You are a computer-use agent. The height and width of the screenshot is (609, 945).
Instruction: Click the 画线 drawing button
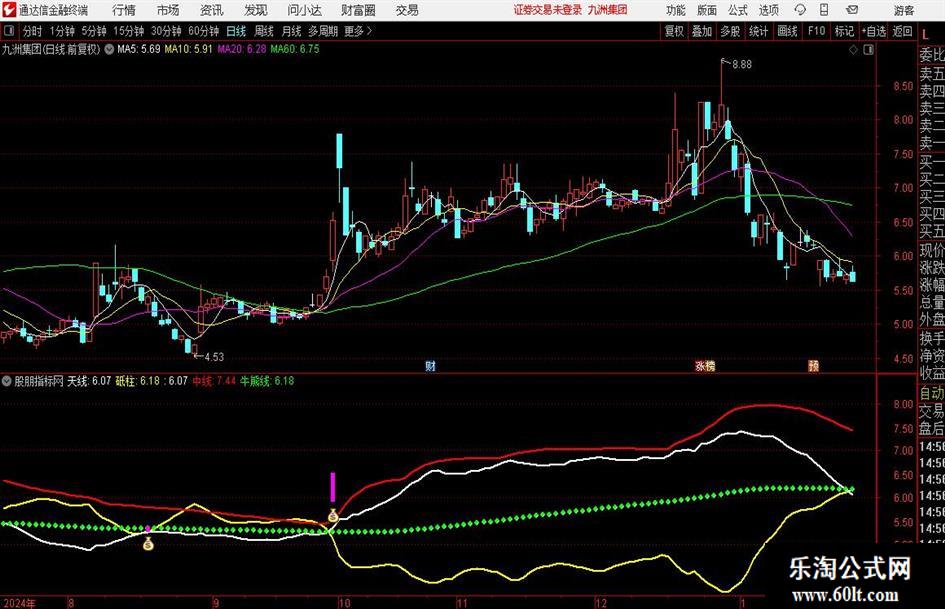[787, 31]
